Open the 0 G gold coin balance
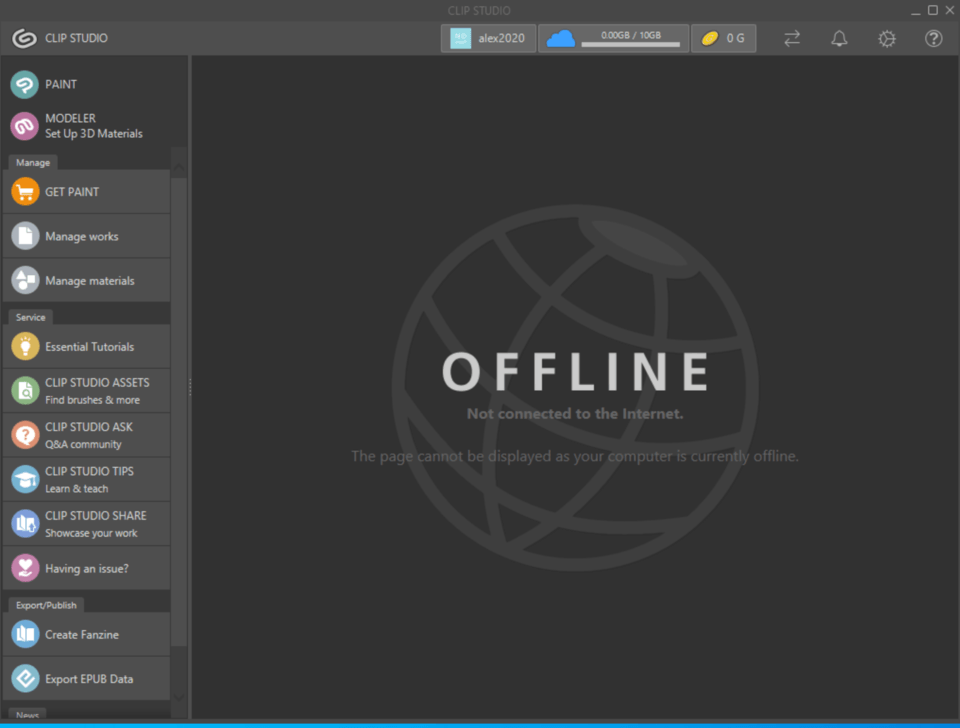Screen dimensions: 960x728 tap(723, 38)
